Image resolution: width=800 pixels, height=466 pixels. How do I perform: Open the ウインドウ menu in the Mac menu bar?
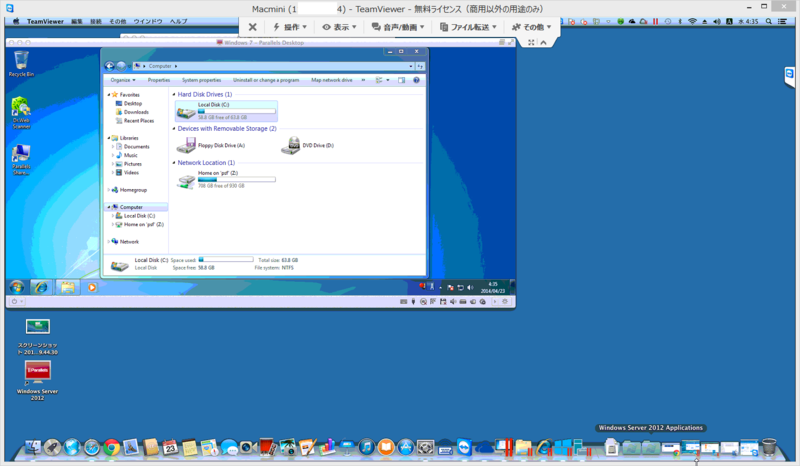148,21
